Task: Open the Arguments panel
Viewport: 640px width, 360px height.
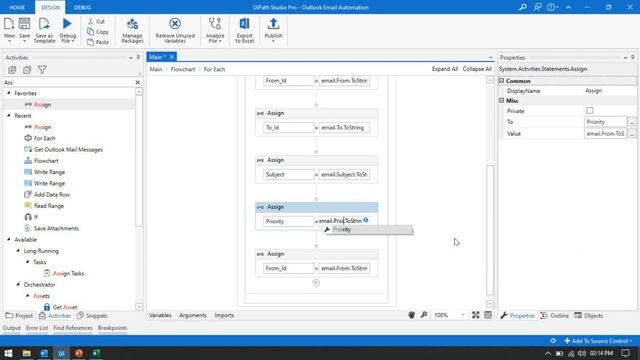Action: [193, 315]
